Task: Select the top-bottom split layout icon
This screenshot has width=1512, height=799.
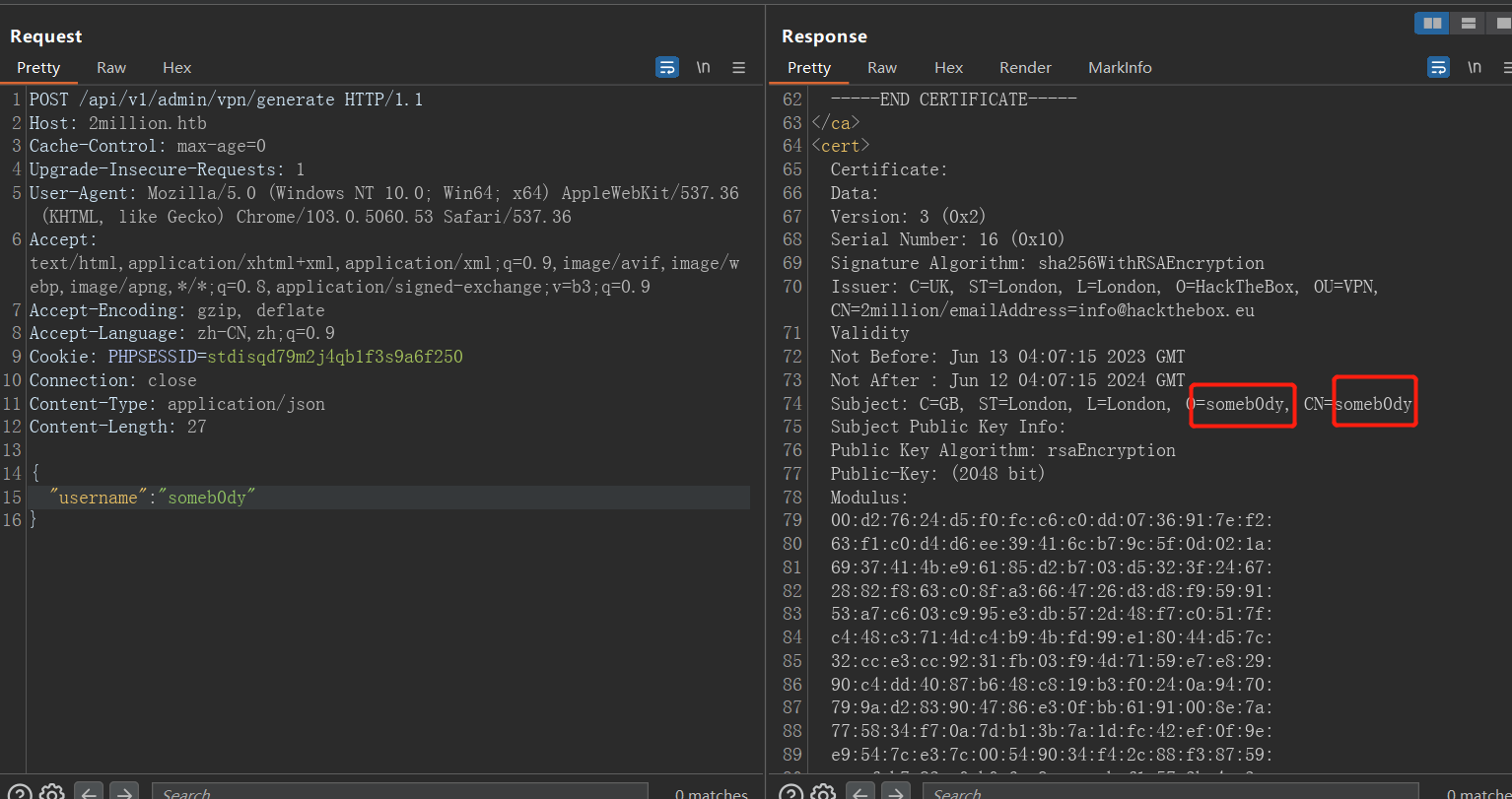Action: [x=1469, y=23]
